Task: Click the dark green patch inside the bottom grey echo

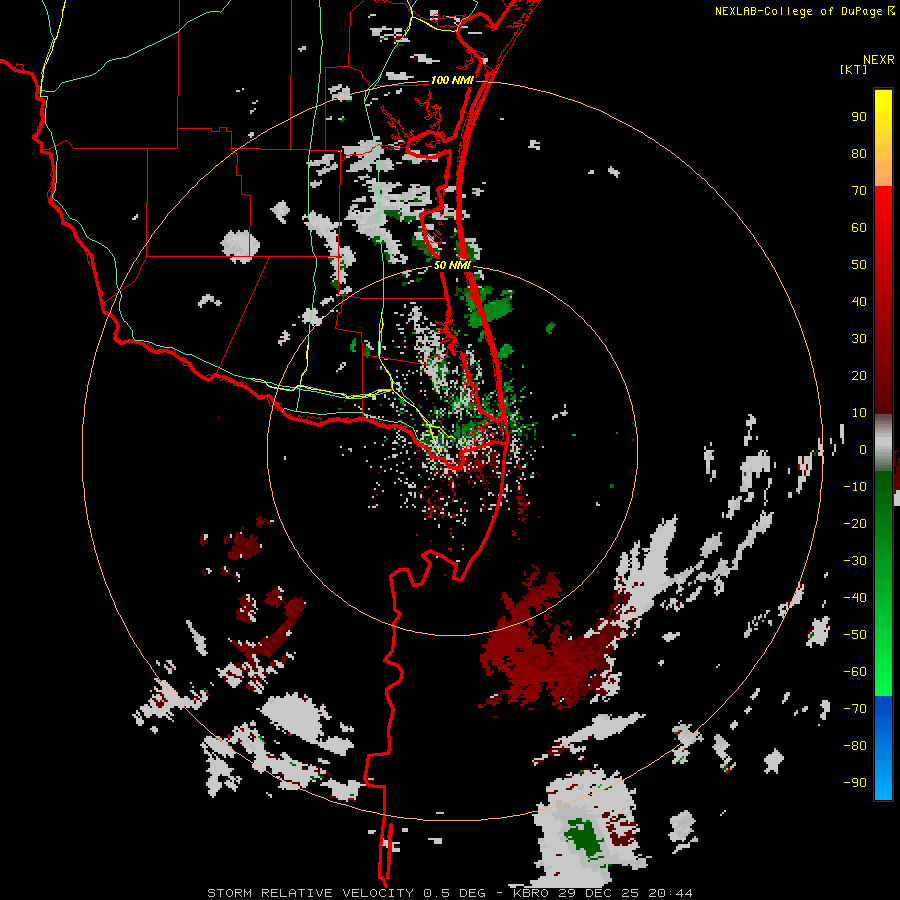Action: click(585, 838)
